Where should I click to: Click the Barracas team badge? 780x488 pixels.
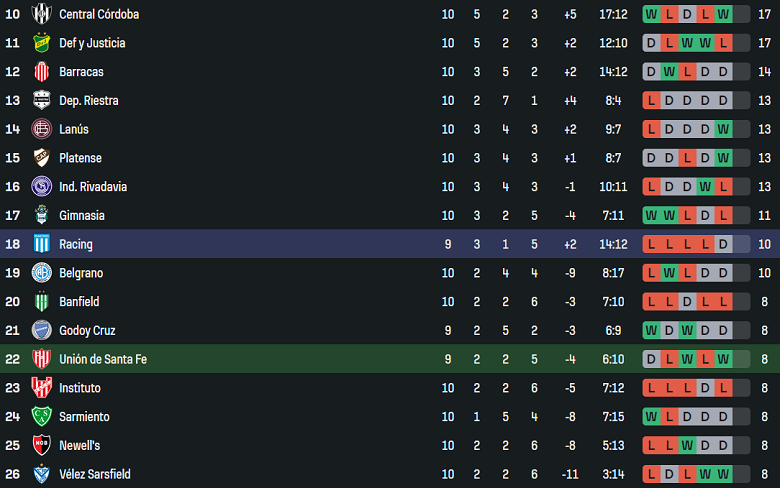(x=42, y=72)
